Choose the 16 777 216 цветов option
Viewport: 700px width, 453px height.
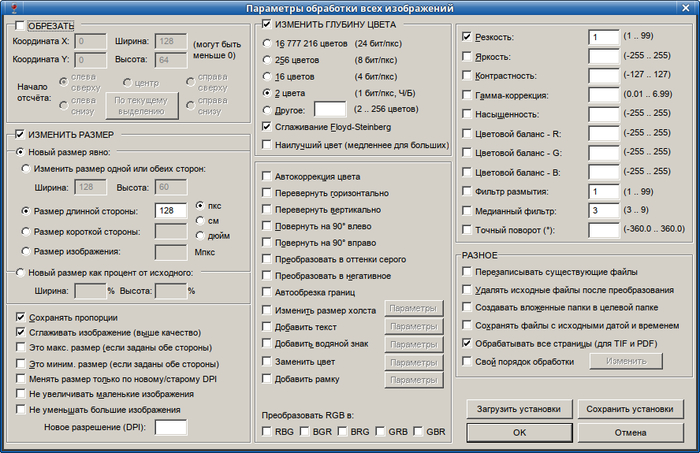point(266,45)
